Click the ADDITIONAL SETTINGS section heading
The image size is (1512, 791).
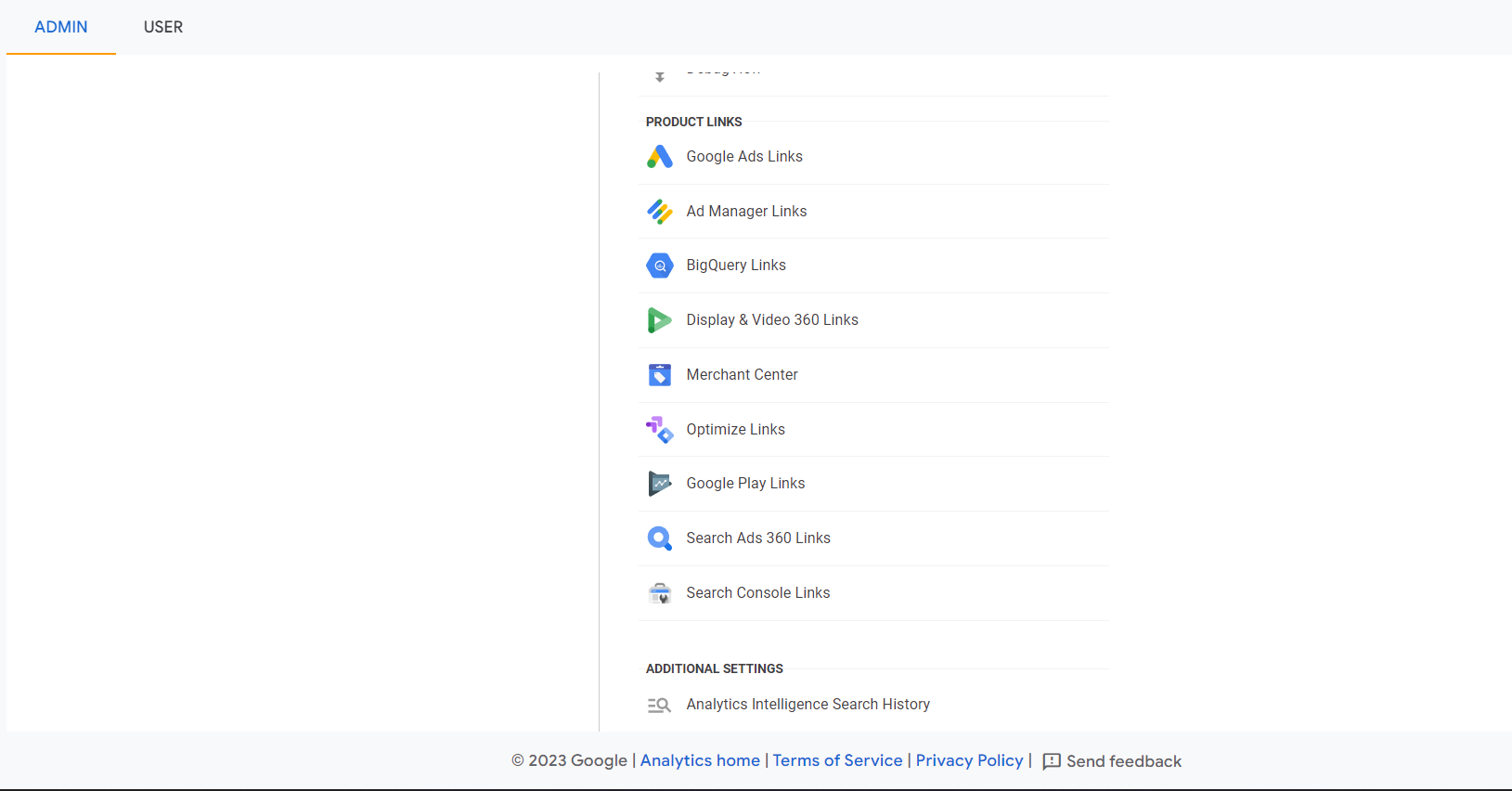coord(715,668)
